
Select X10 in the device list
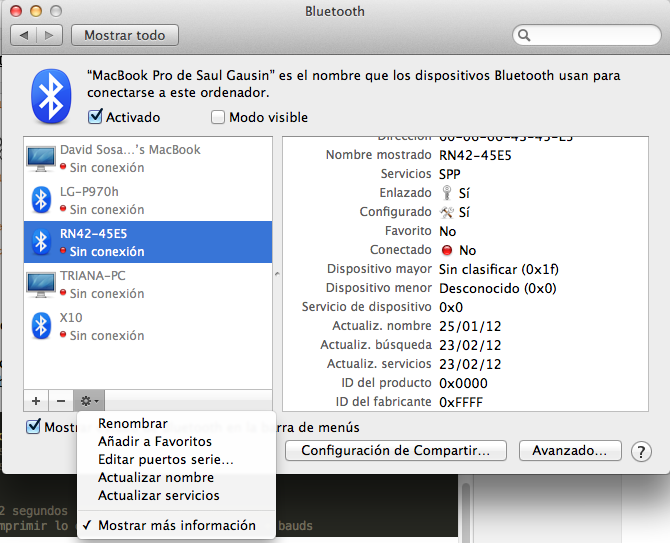(148, 326)
